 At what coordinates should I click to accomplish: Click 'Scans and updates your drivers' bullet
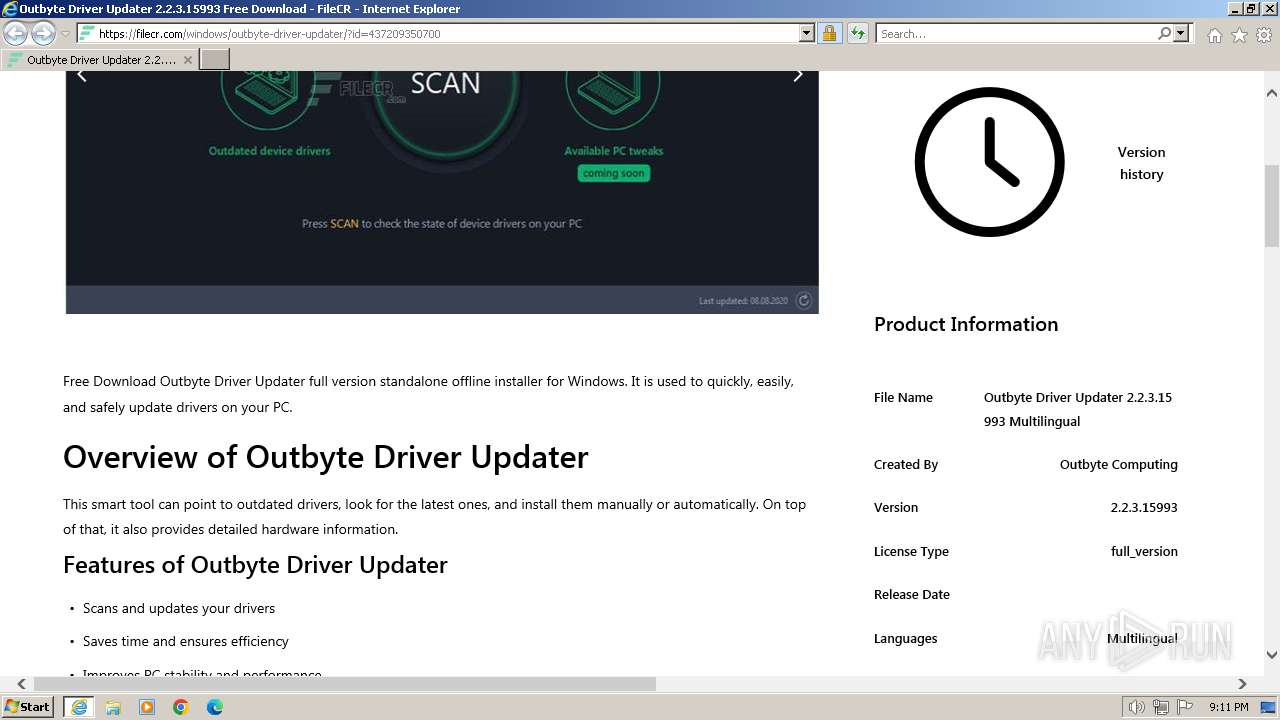tap(179, 608)
